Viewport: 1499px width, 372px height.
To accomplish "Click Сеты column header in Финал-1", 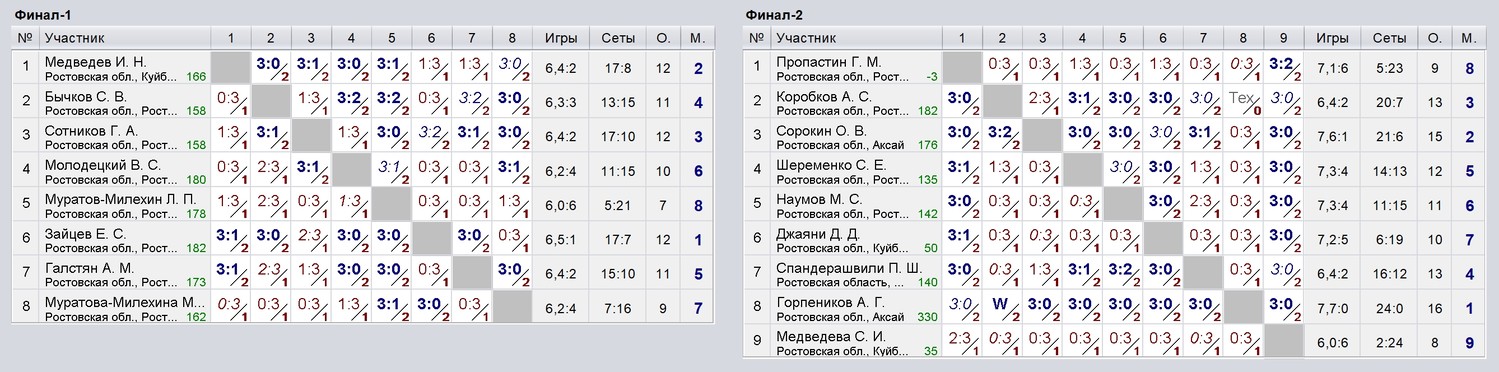I will tap(618, 38).
